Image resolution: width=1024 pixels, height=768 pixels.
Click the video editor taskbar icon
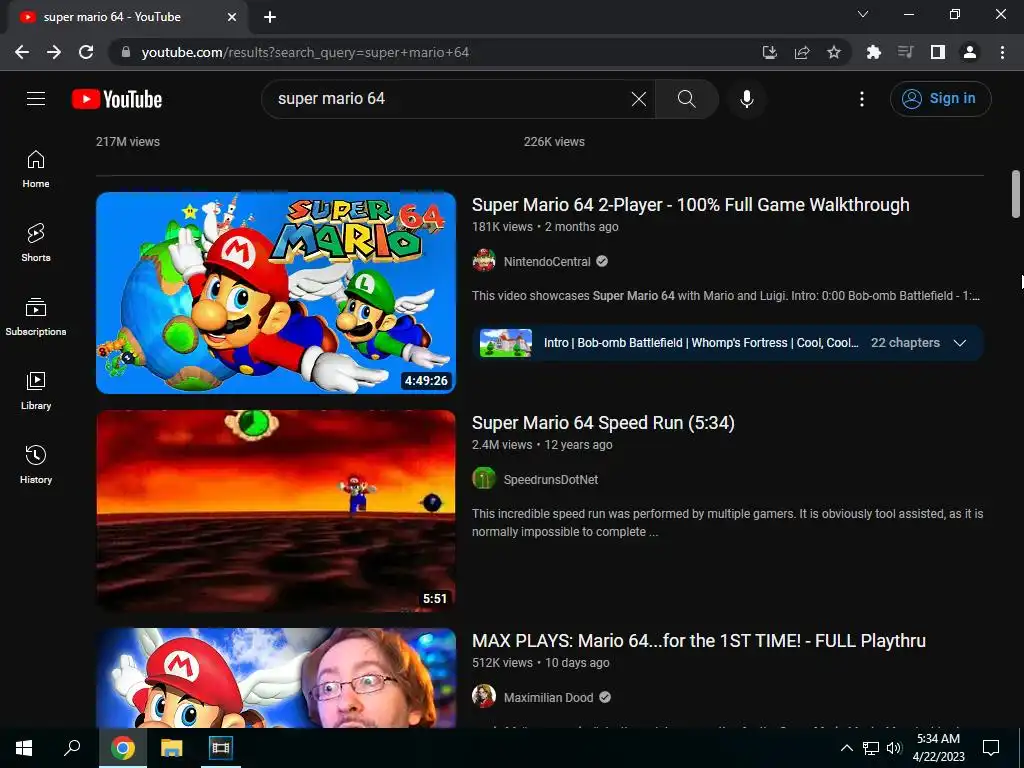tap(221, 748)
